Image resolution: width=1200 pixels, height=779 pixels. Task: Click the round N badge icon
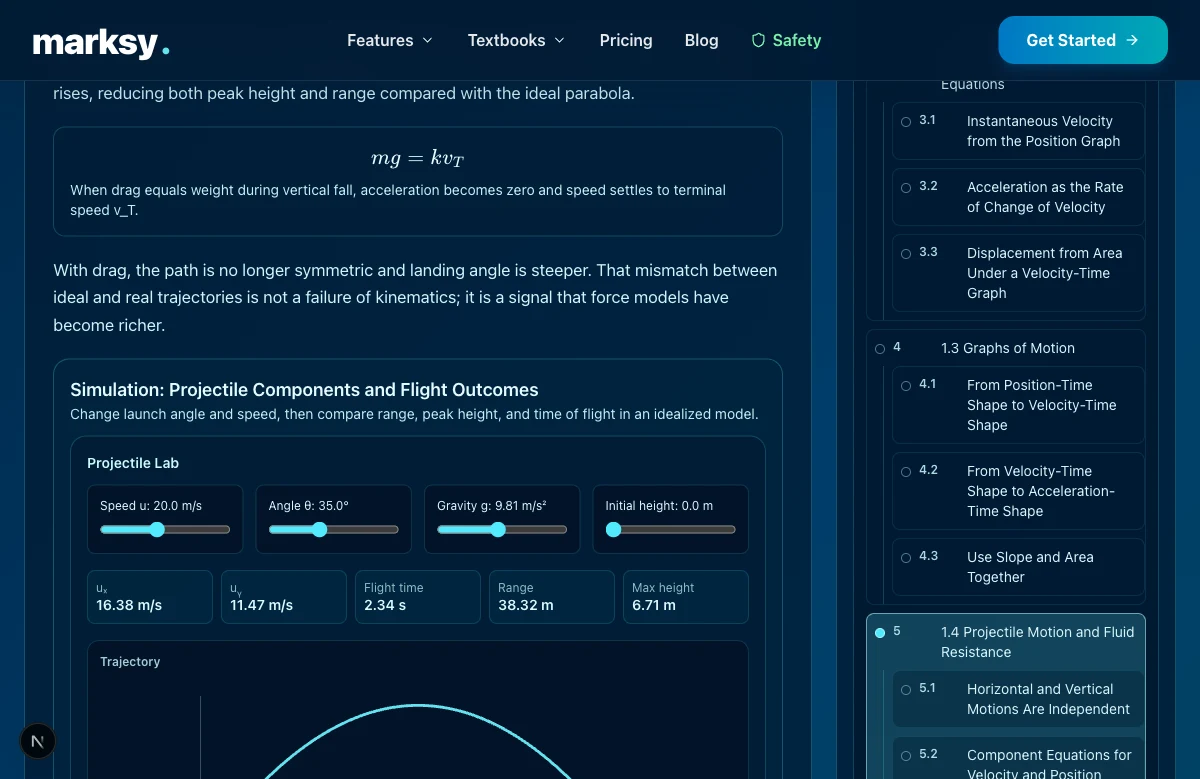[x=38, y=741]
